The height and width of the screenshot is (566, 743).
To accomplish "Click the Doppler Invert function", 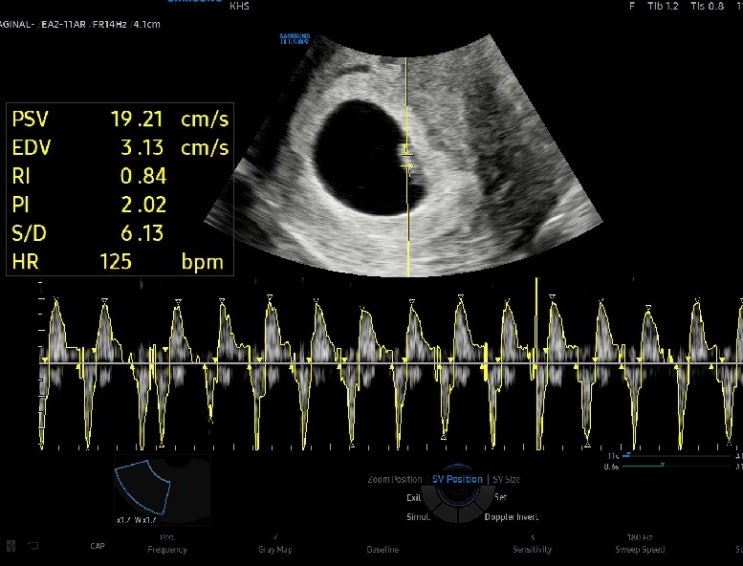I will [x=511, y=517].
